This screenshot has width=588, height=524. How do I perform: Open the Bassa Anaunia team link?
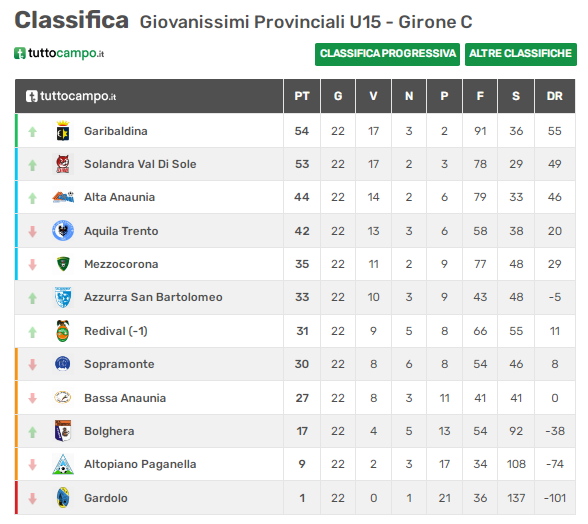pos(125,398)
